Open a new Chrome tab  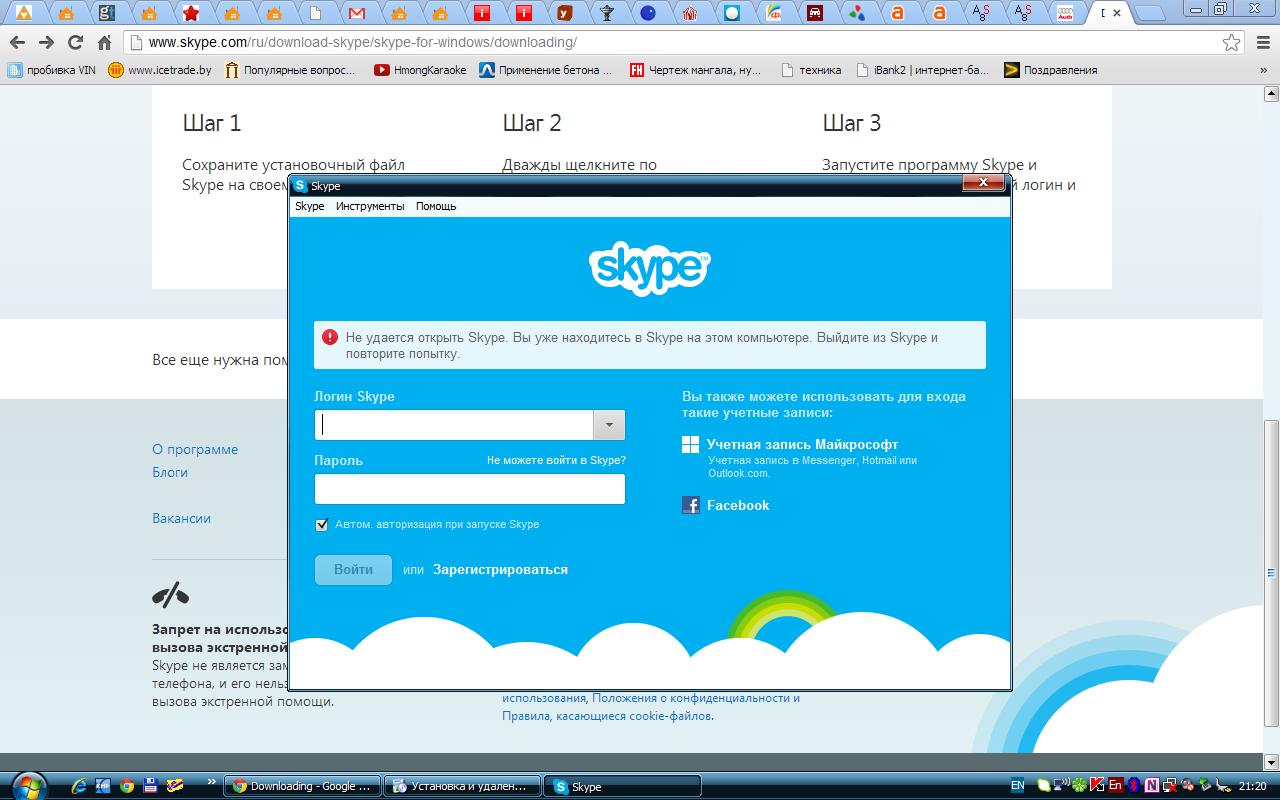1150,14
